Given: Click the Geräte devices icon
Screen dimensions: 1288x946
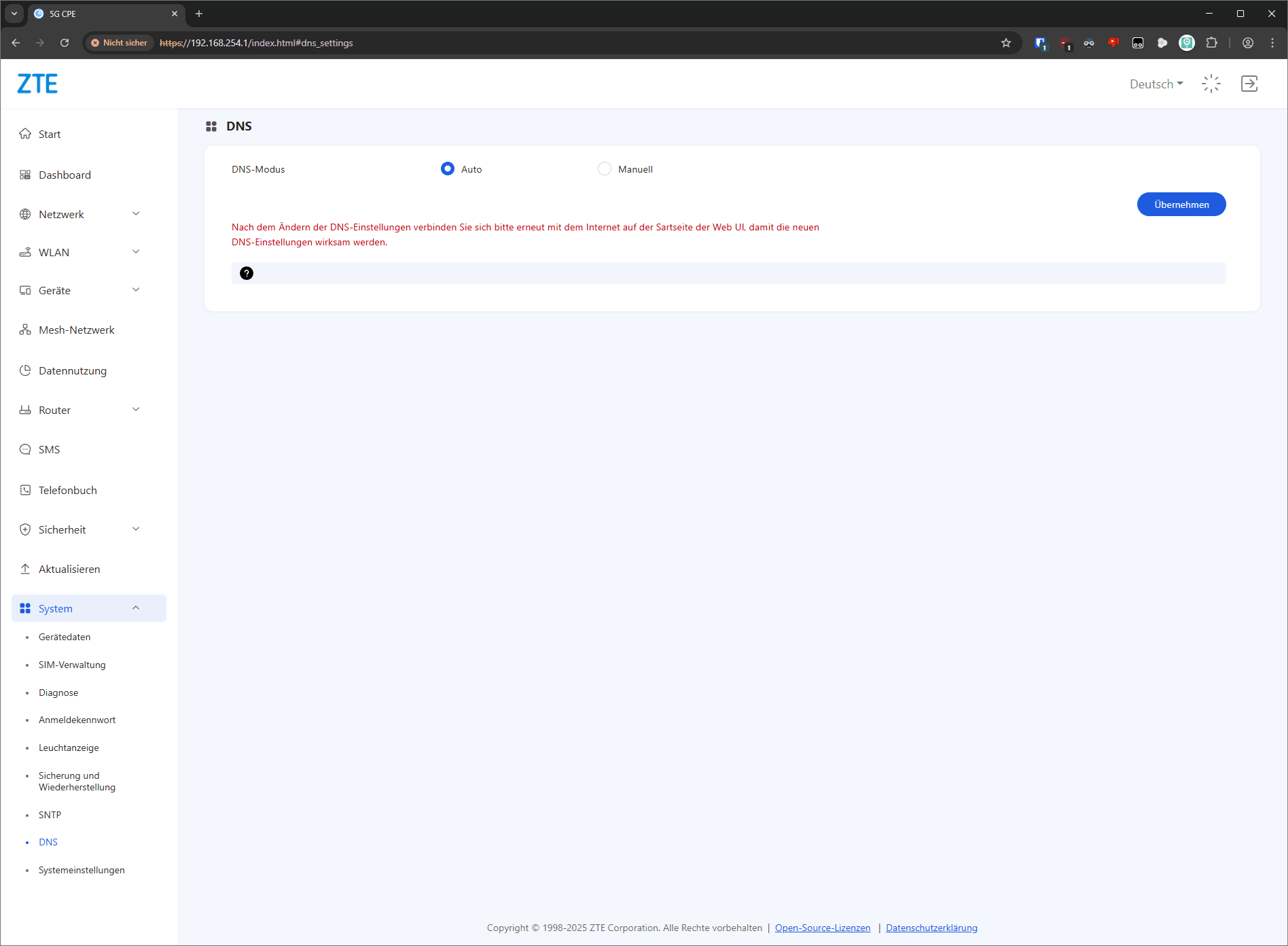Looking at the screenshot, I should click(25, 290).
